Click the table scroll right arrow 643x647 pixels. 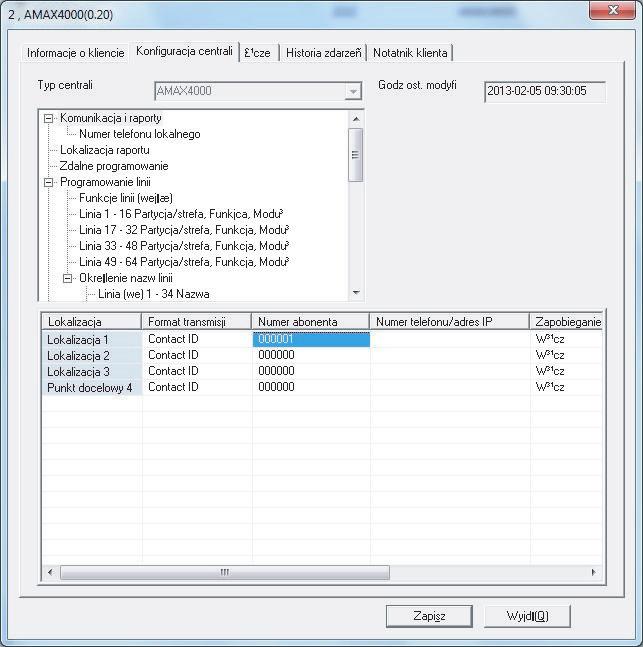tap(593, 572)
